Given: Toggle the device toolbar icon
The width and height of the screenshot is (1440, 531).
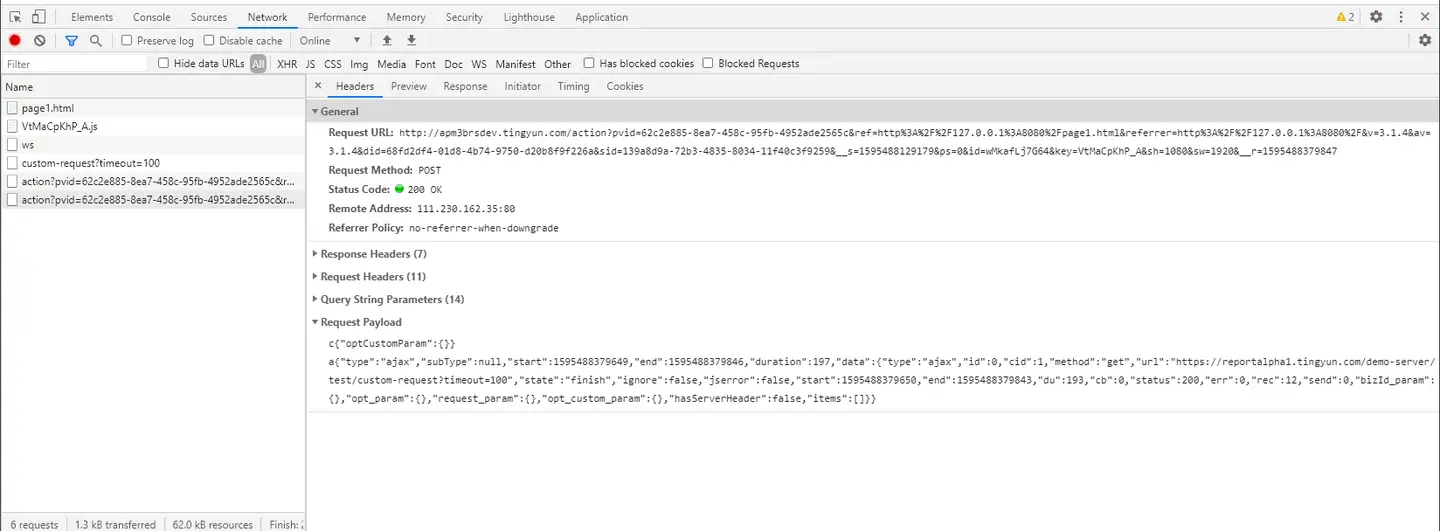Looking at the screenshot, I should (38, 17).
